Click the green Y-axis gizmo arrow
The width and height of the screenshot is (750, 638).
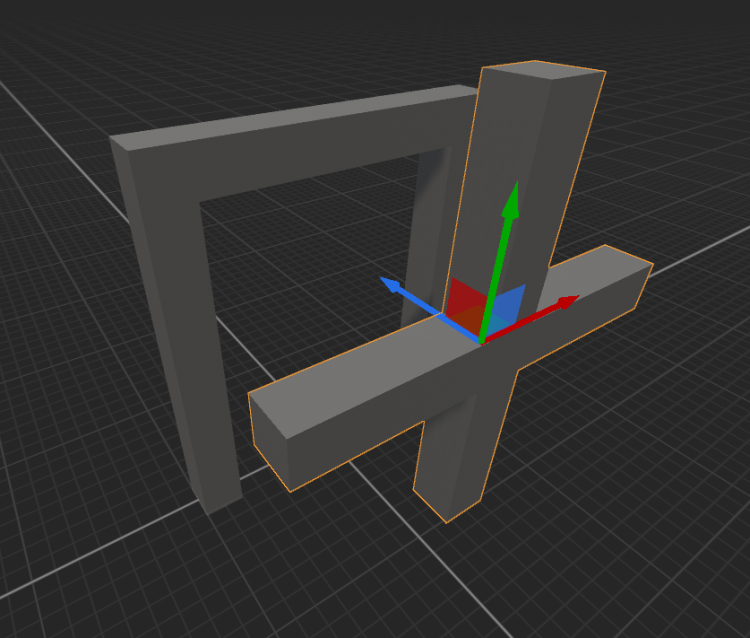[x=500, y=261]
